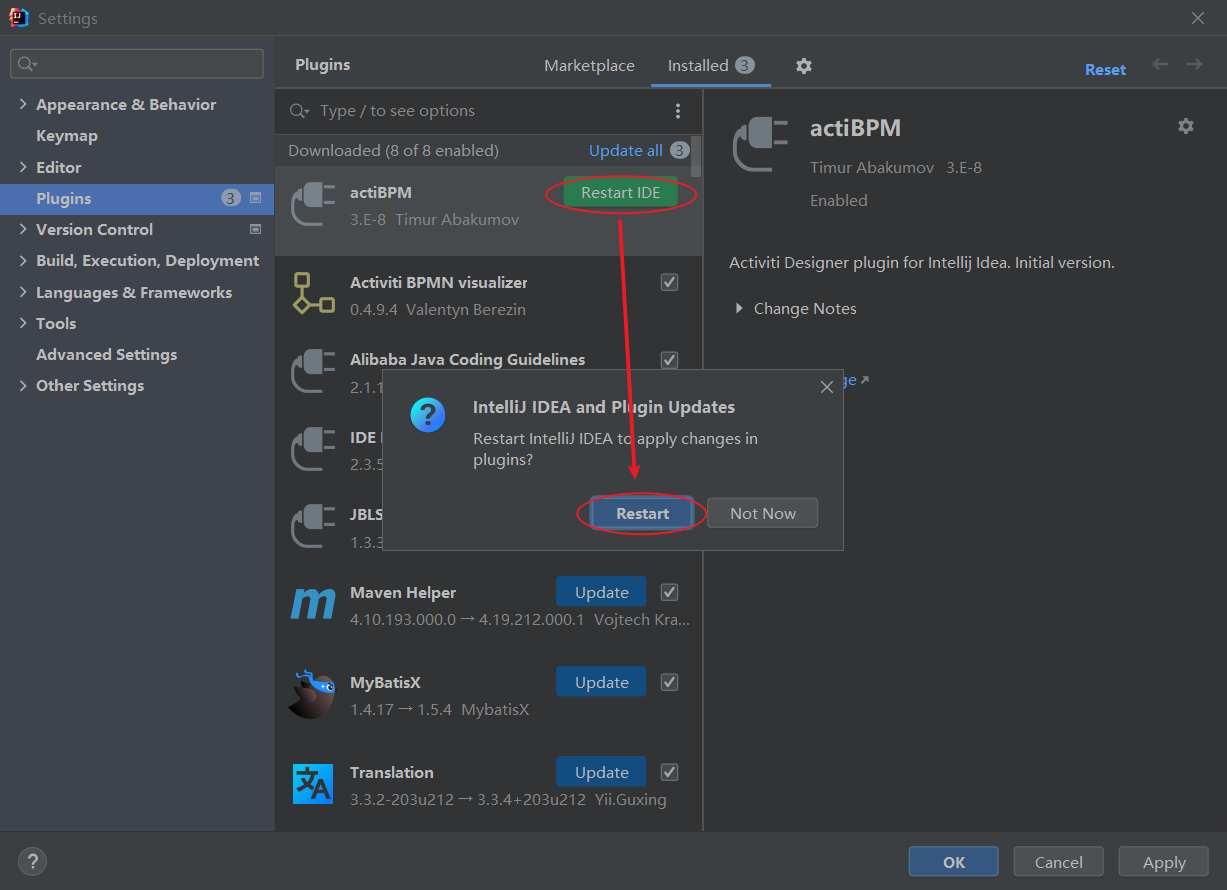Click the Translation plugin icon

pos(312,784)
